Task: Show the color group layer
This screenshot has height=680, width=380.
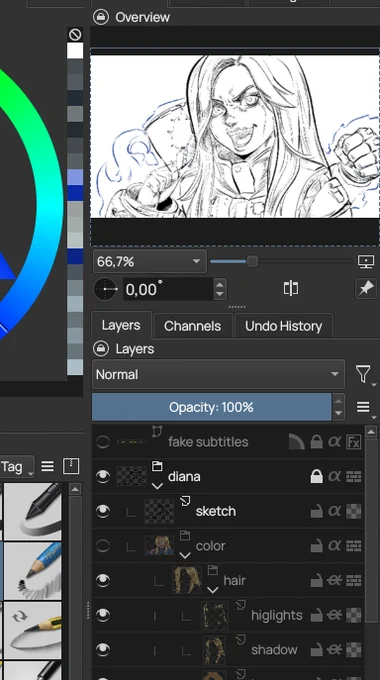Action: click(103, 546)
